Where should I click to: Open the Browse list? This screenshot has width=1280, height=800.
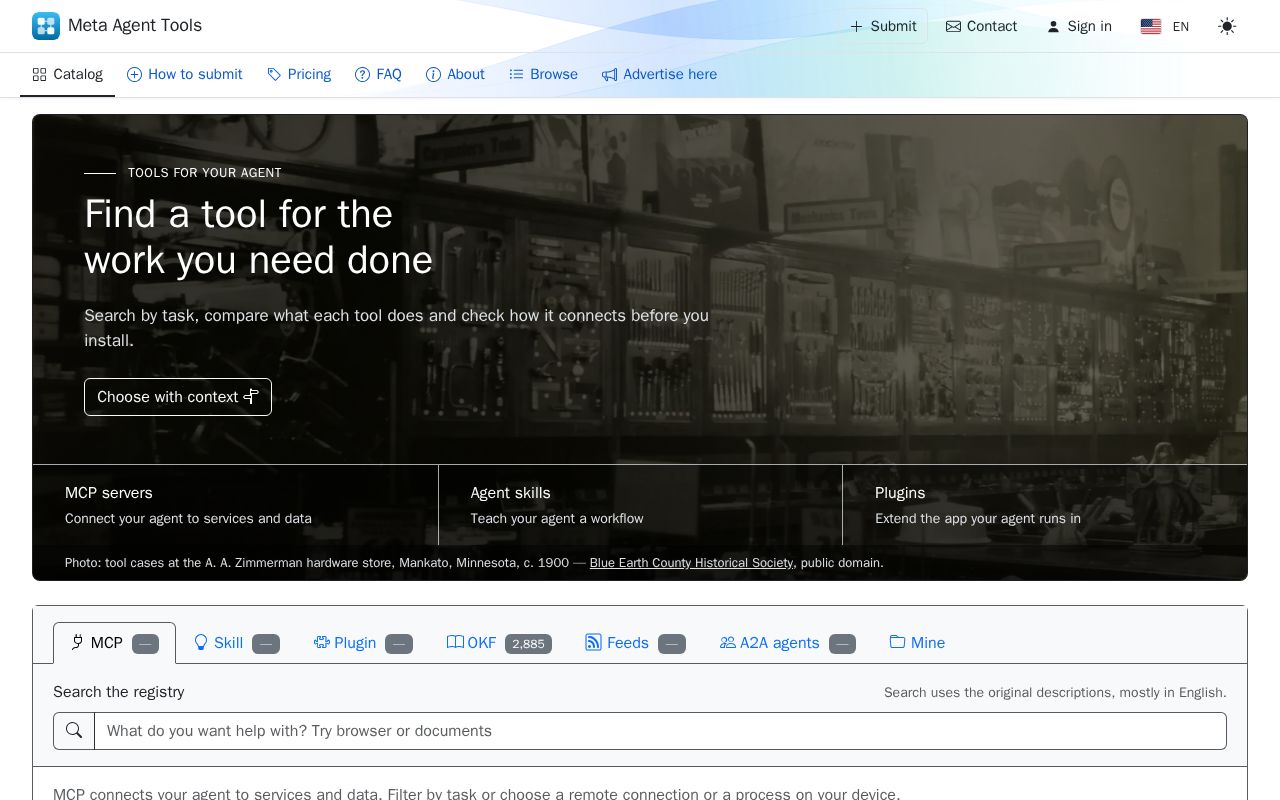click(543, 74)
